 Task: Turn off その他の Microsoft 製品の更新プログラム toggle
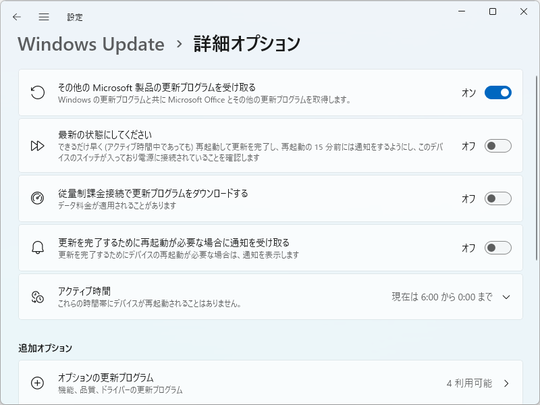click(x=498, y=93)
